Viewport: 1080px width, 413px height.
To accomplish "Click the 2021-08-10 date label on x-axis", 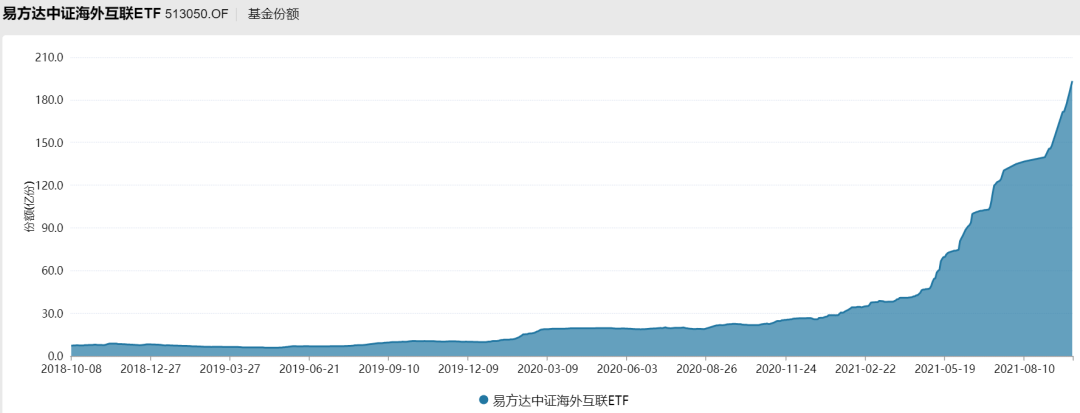I will coord(1024,368).
